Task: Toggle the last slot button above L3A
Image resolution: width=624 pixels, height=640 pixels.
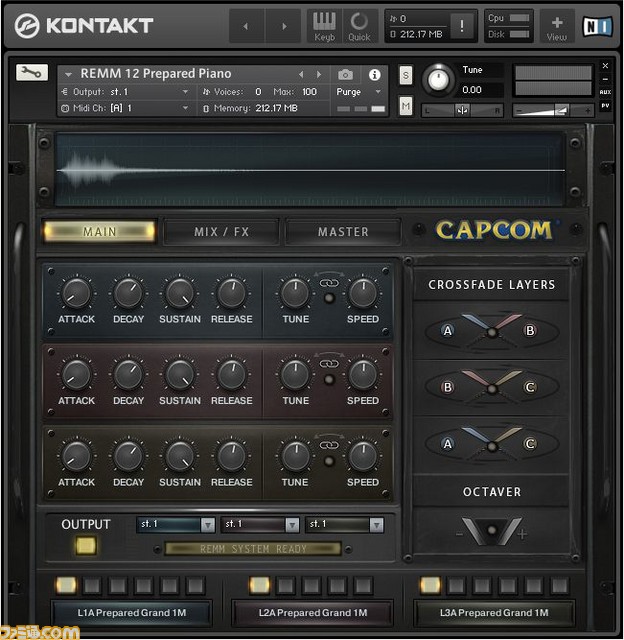Action: (x=560, y=586)
